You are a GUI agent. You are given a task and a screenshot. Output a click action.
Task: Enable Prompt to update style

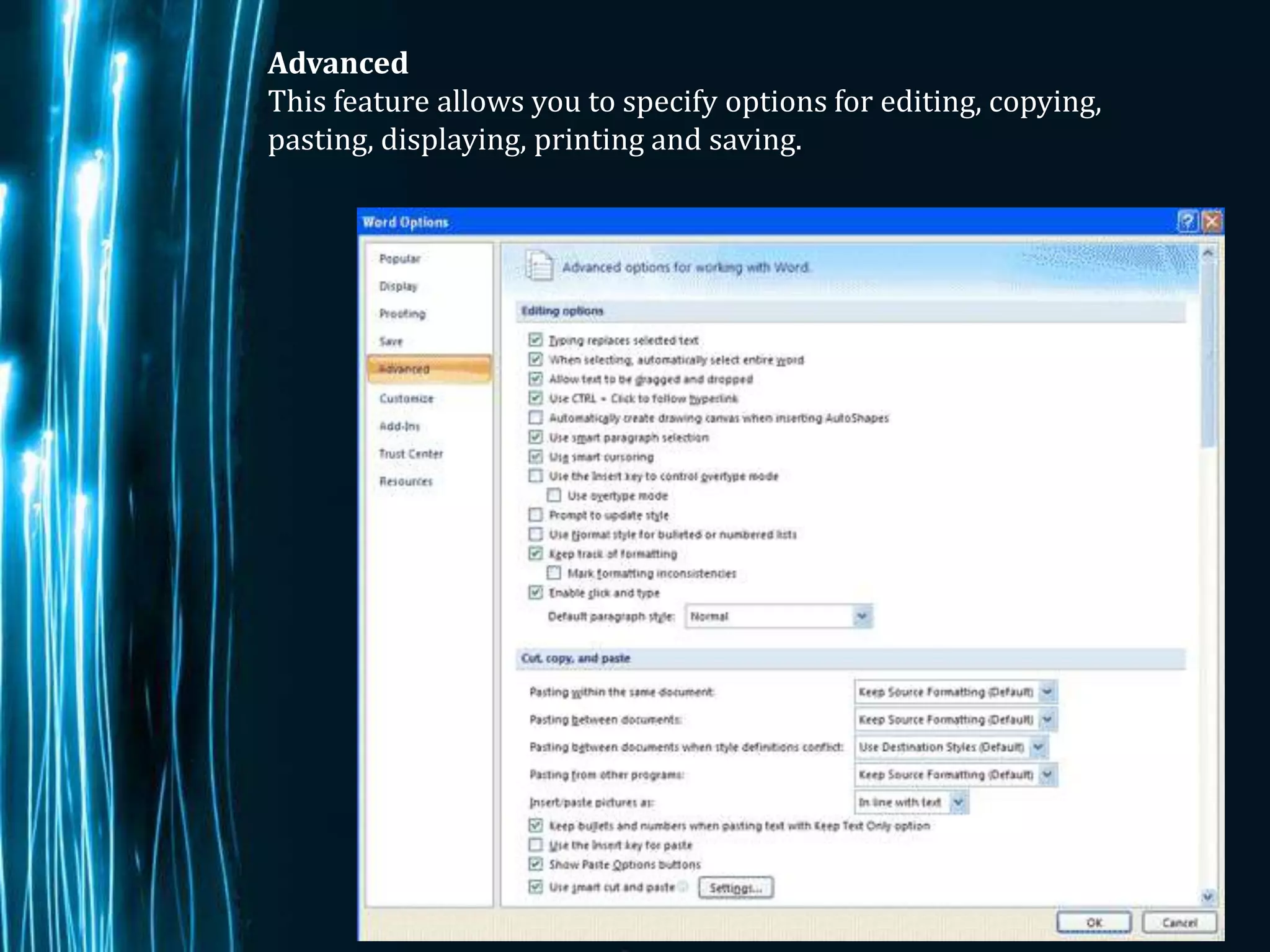(x=536, y=514)
